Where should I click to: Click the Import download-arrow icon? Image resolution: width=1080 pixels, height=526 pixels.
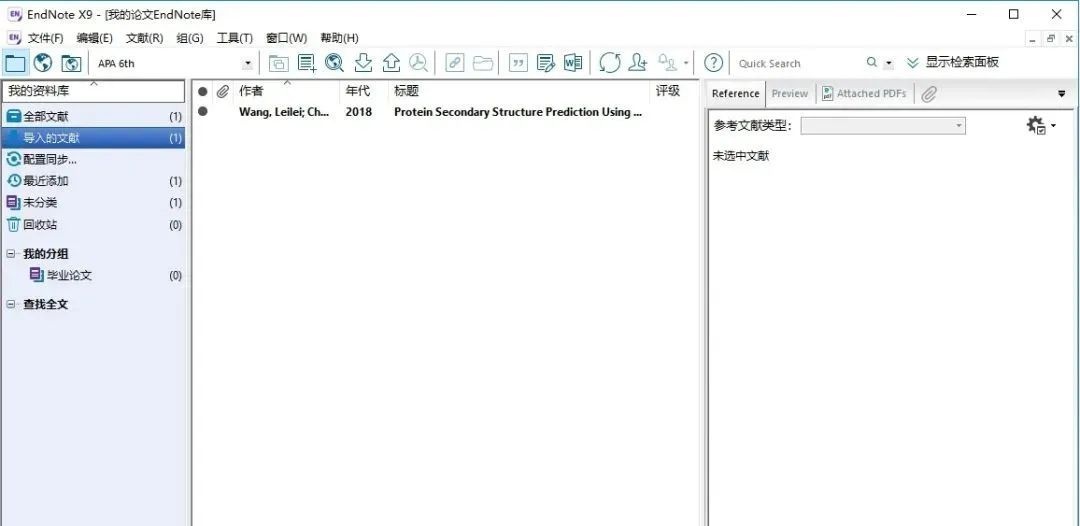(x=363, y=63)
